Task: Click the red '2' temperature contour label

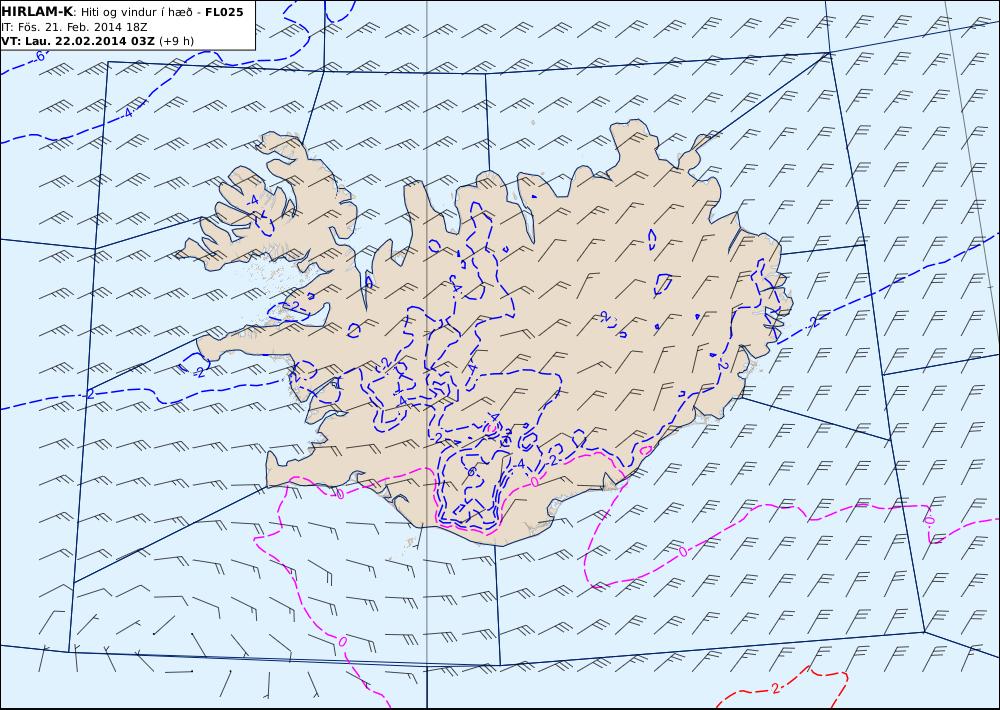Action: [x=775, y=688]
